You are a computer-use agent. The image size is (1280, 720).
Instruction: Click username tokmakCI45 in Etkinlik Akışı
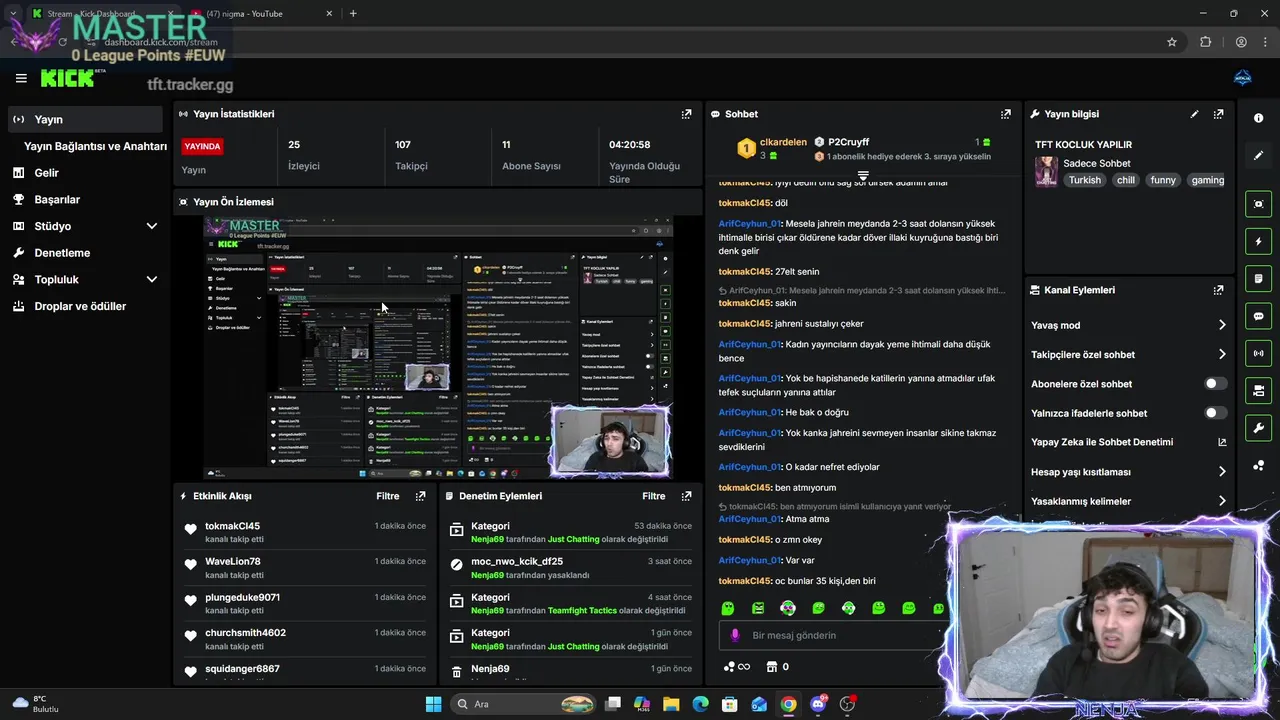(x=232, y=526)
